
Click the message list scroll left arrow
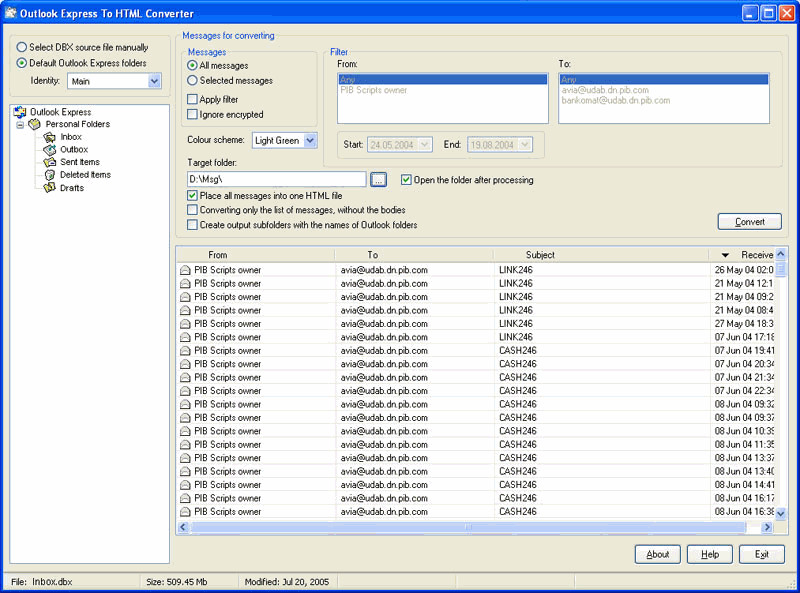tap(183, 527)
